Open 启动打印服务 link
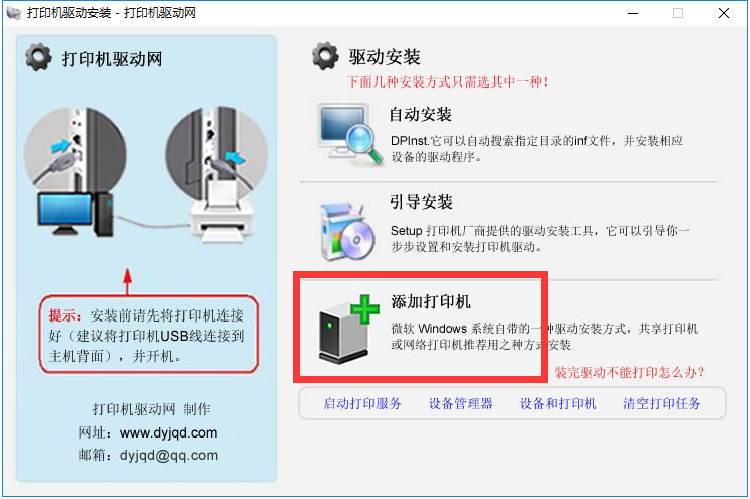 pos(362,403)
